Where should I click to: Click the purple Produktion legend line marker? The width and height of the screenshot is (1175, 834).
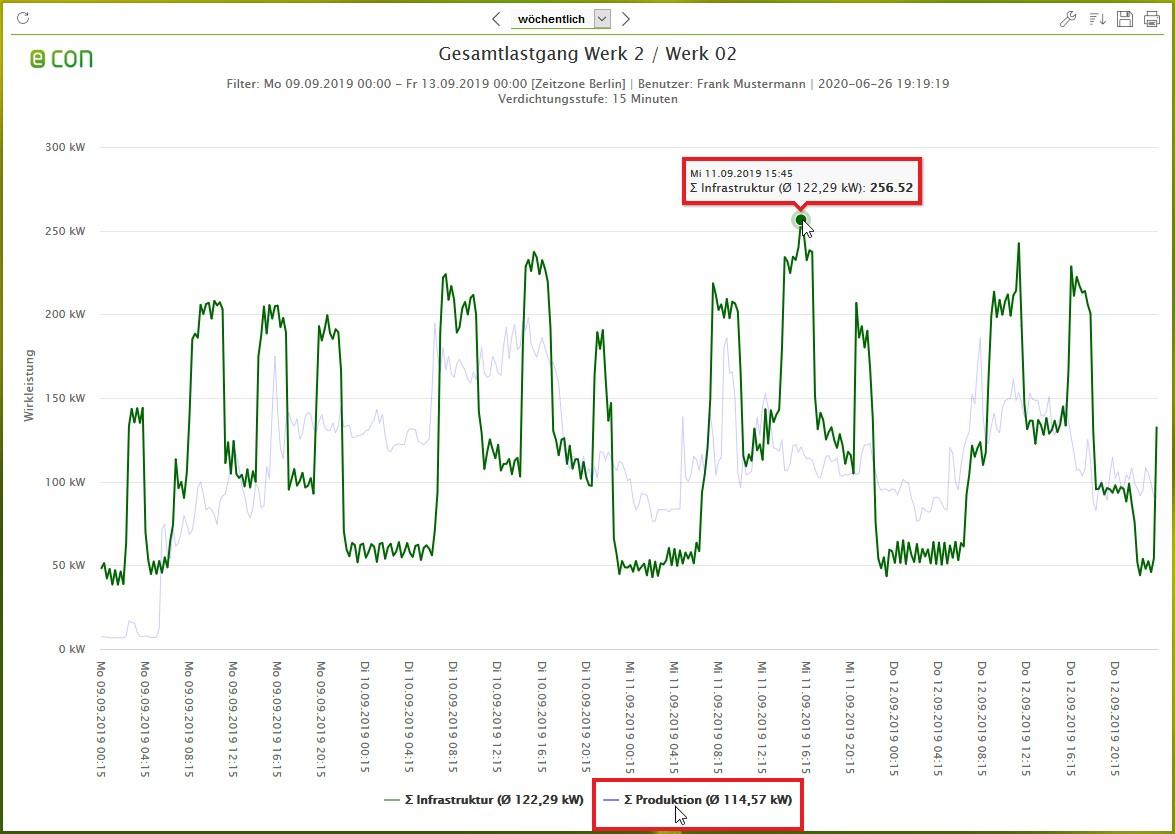point(611,800)
